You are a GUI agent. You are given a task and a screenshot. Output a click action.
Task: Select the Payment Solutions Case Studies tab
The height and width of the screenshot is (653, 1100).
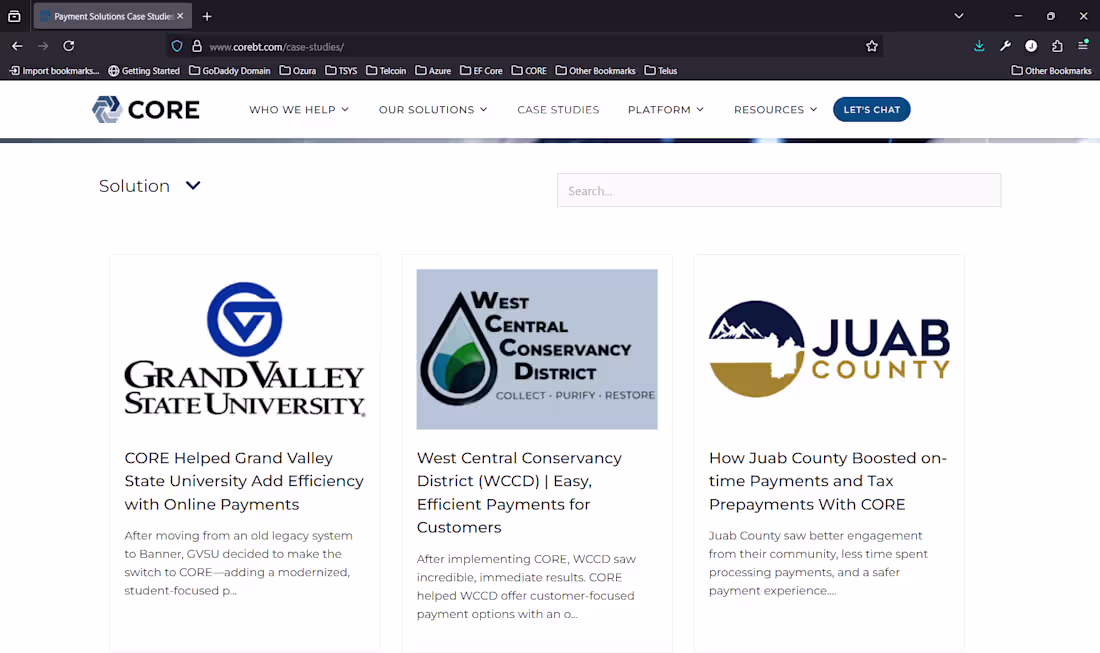112,16
